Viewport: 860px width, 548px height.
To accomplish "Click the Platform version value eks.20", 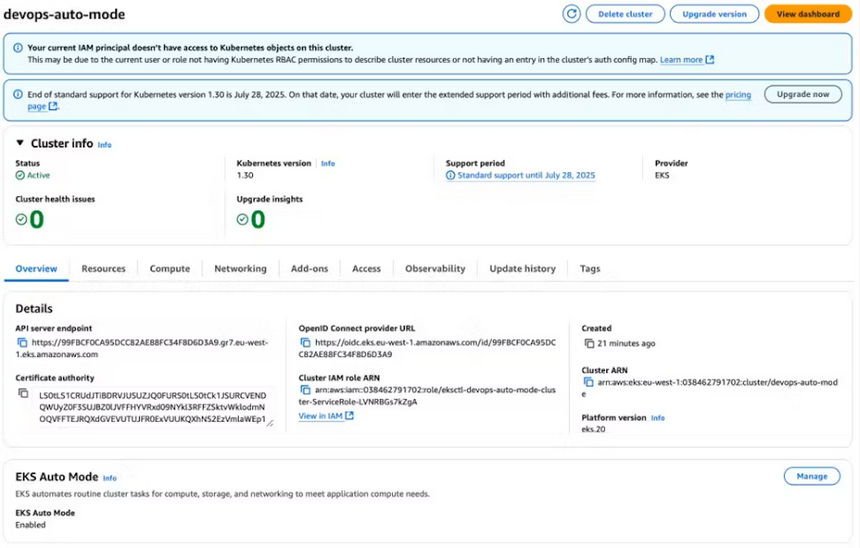I will click(x=593, y=429).
